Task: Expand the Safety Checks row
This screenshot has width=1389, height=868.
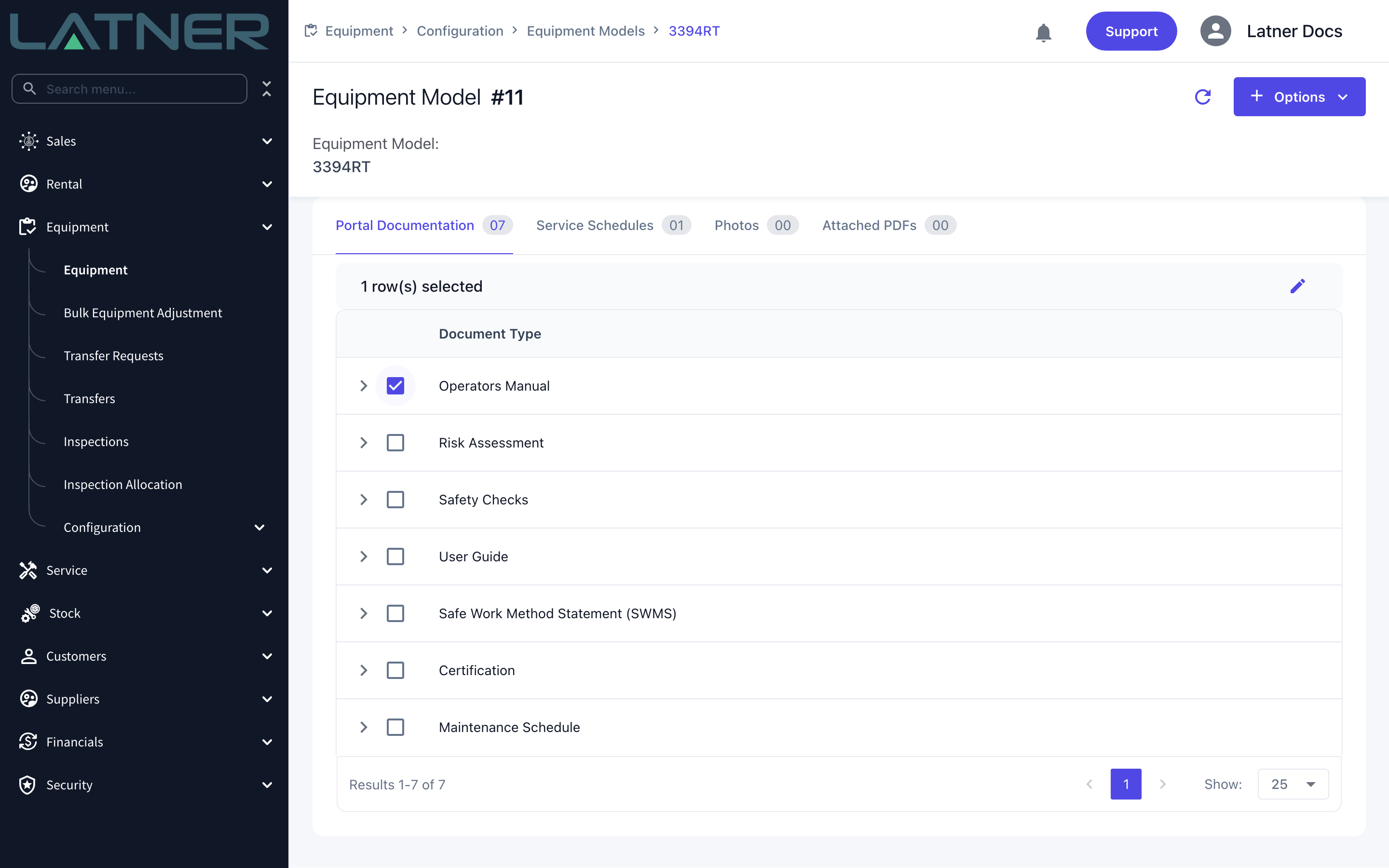Action: pyautogui.click(x=363, y=500)
